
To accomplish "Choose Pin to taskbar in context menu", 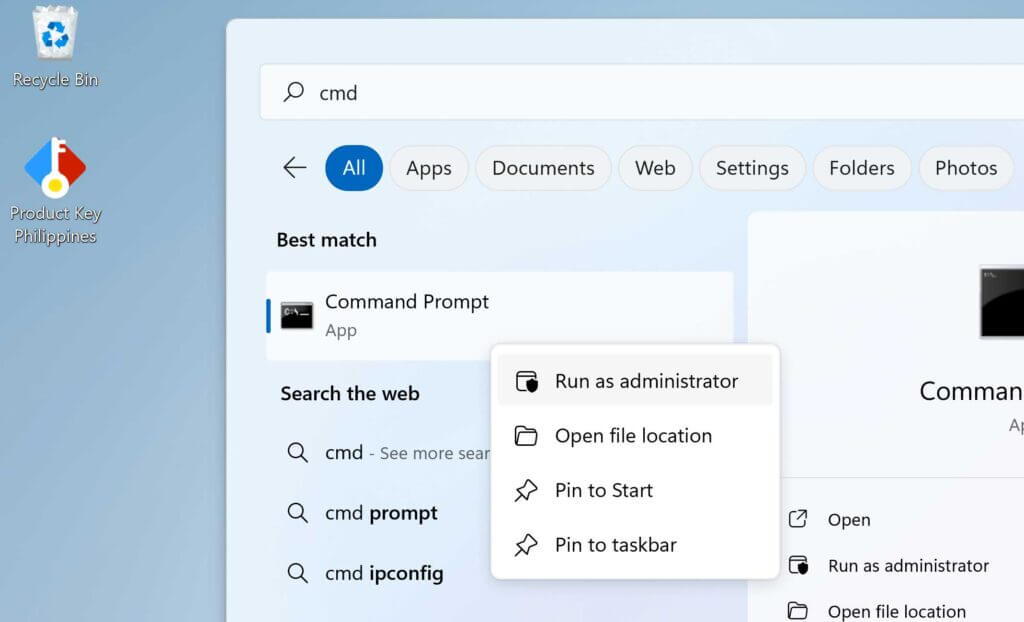I will coord(635,545).
